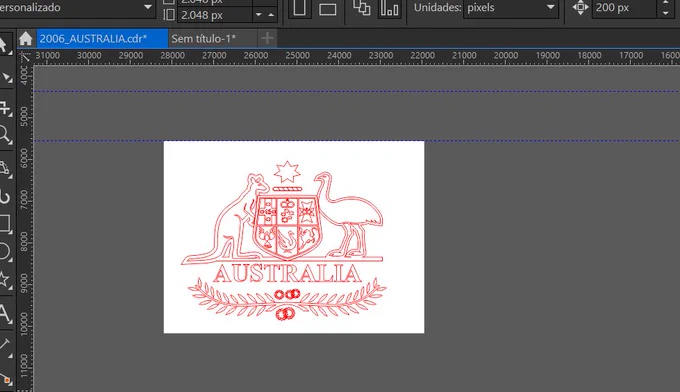Select the upper dashed guideline
Screen dimensions: 680x392
356,91
